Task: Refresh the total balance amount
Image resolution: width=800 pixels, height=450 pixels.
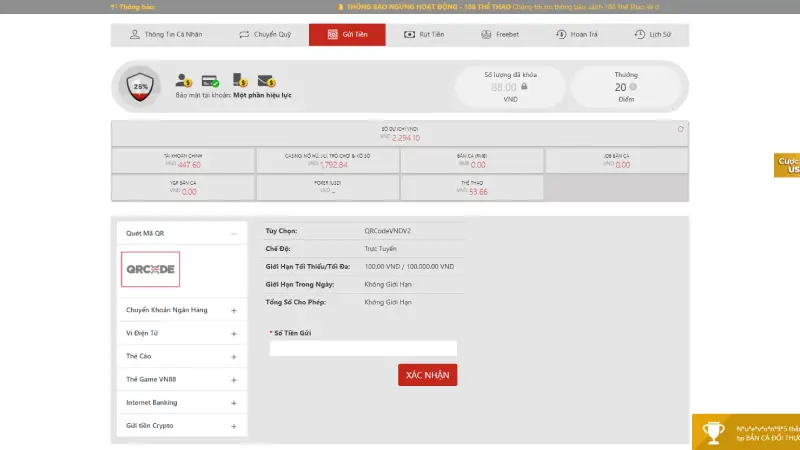Action: pos(680,129)
